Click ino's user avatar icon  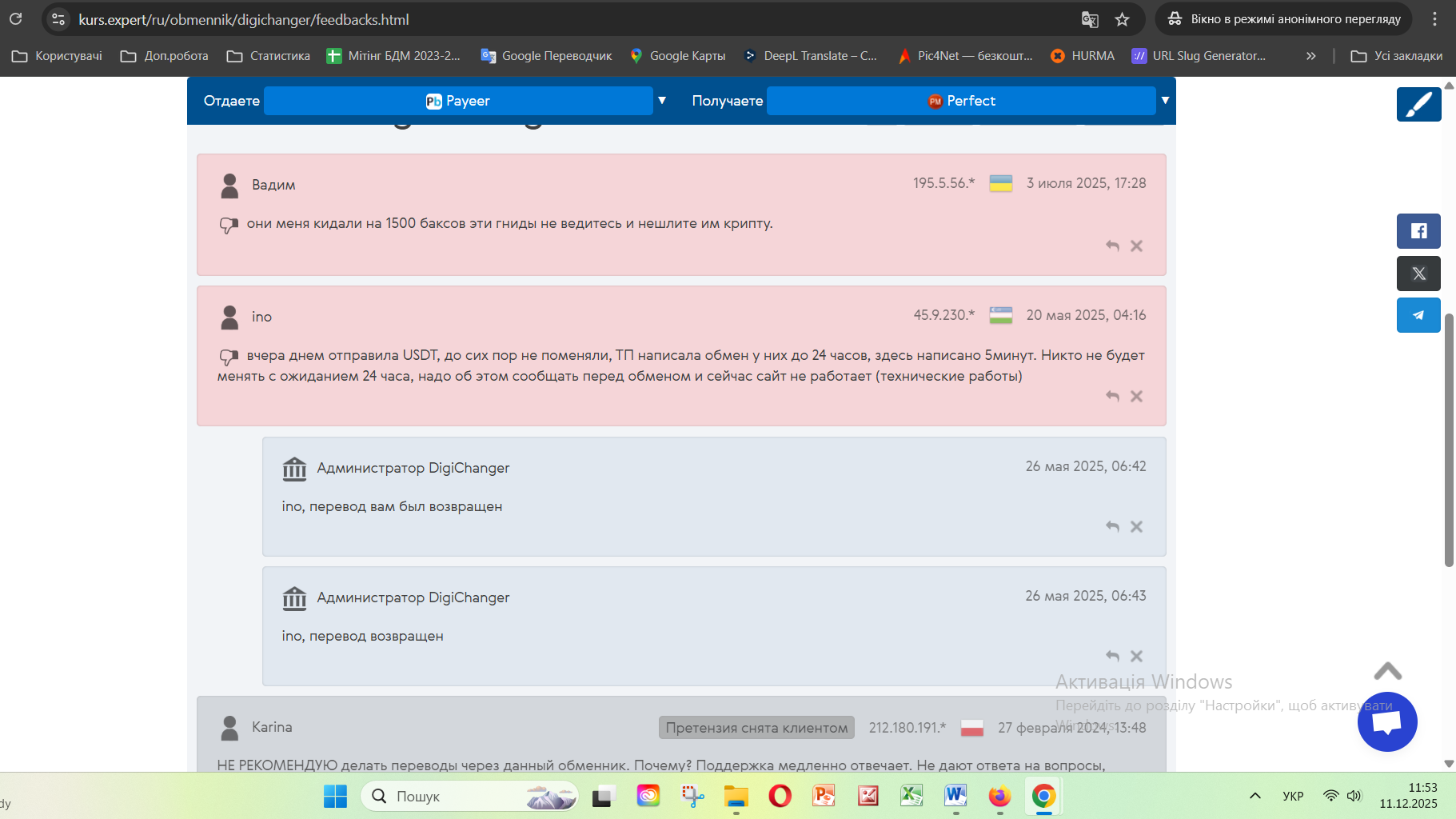click(x=229, y=318)
